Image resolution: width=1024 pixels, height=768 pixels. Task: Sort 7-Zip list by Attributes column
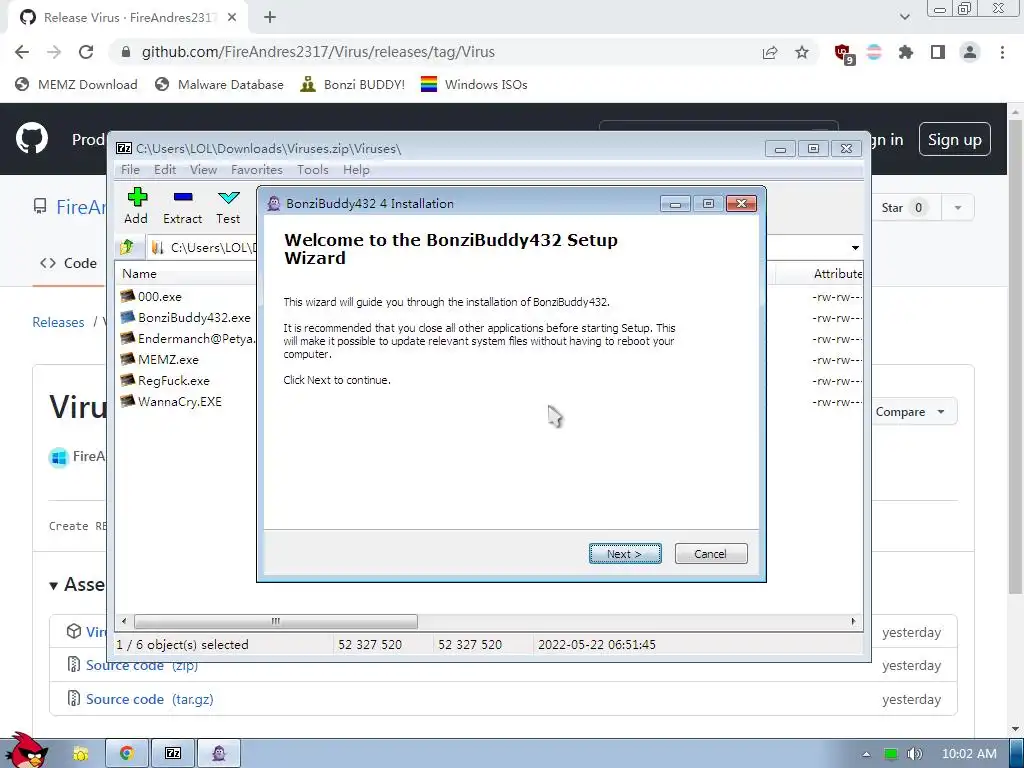837,274
